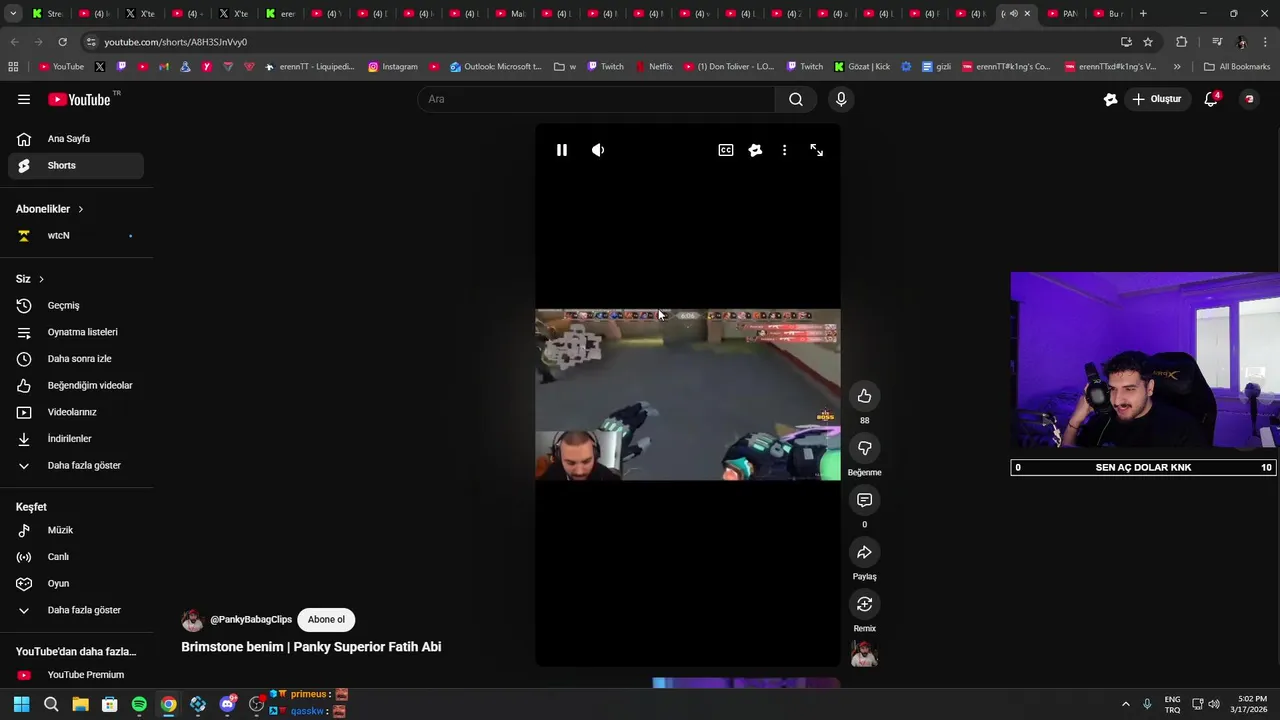Open the YouTube hamburger guide menu
The height and width of the screenshot is (720, 1280).
[24, 99]
